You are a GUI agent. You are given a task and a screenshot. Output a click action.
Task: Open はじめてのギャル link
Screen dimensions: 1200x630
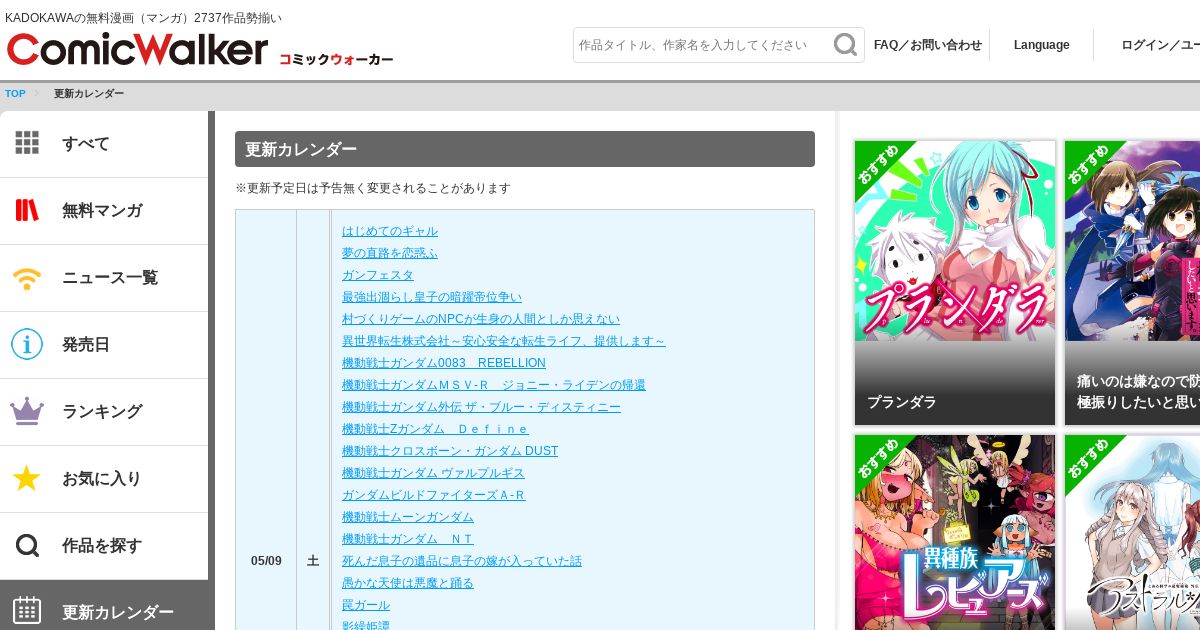[390, 231]
